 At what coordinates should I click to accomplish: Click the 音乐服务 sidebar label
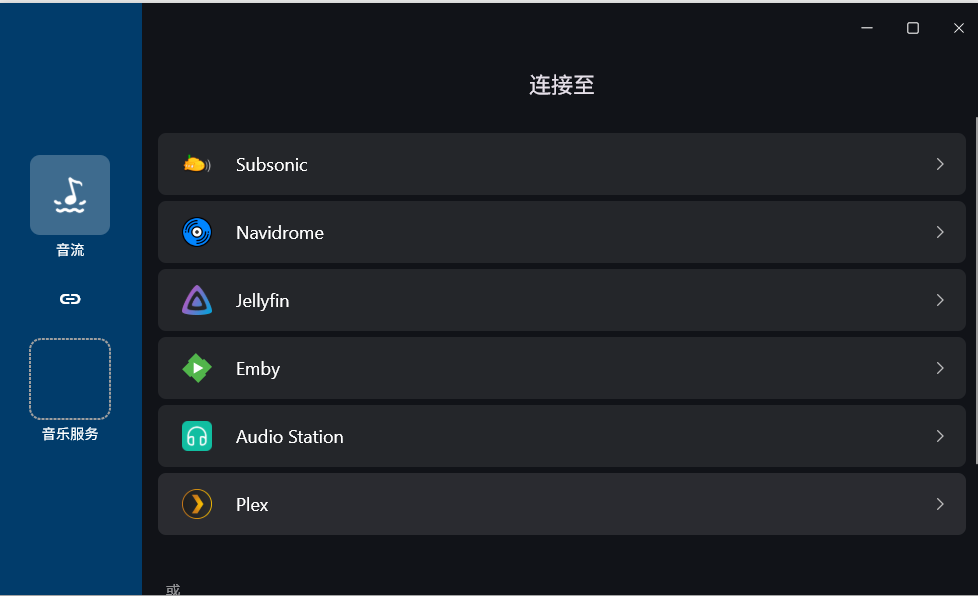click(70, 434)
